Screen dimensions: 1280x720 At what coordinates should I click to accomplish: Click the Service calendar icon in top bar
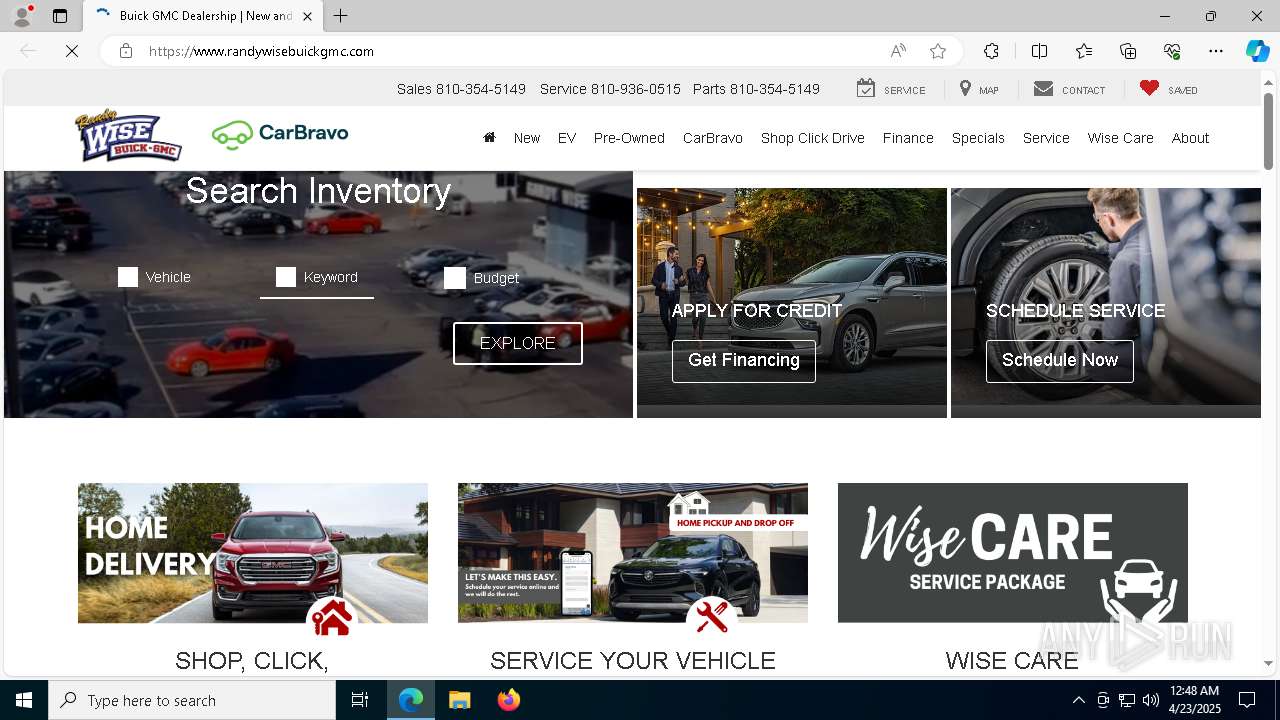(866, 89)
